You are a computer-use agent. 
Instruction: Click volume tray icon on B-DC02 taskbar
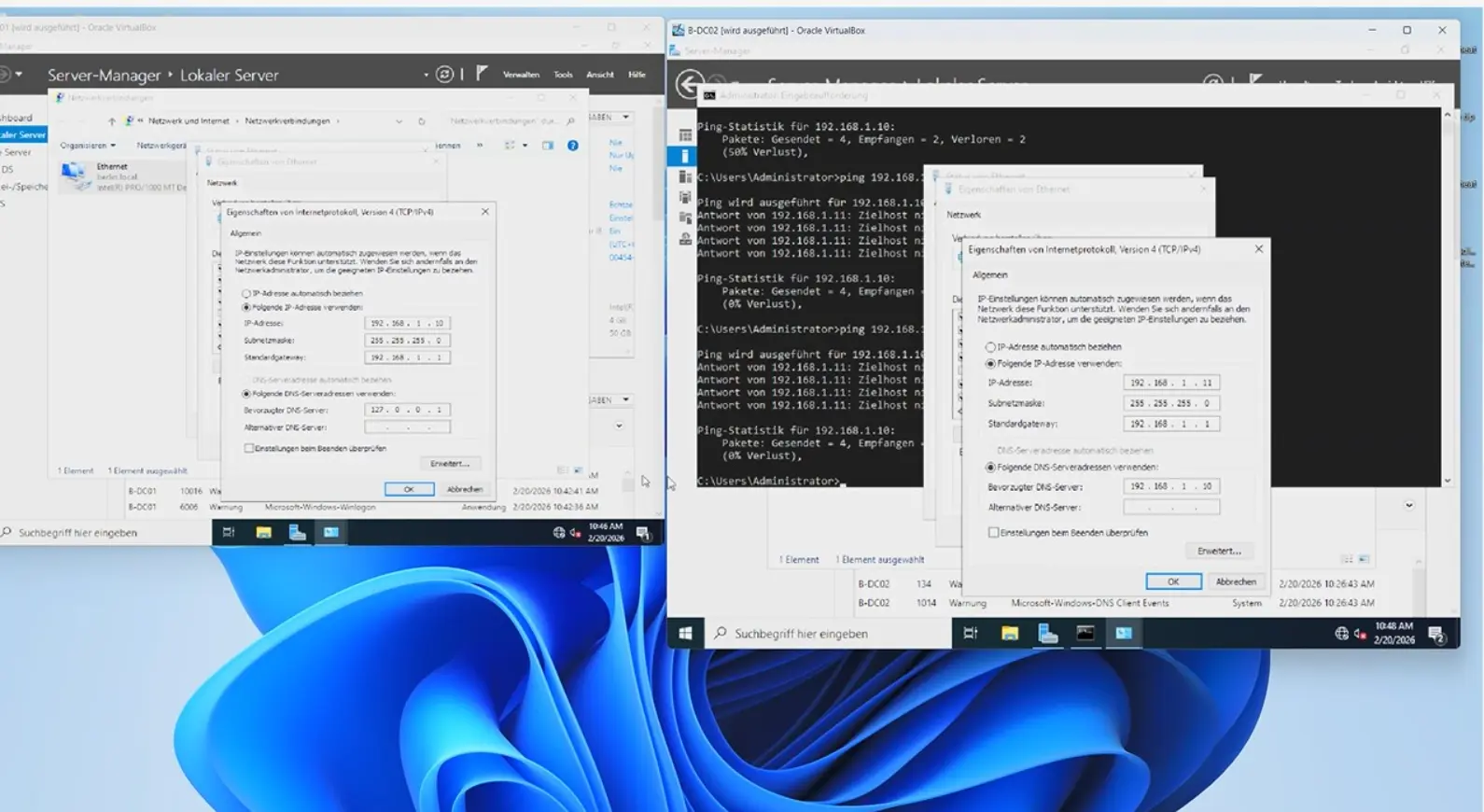1360,634
